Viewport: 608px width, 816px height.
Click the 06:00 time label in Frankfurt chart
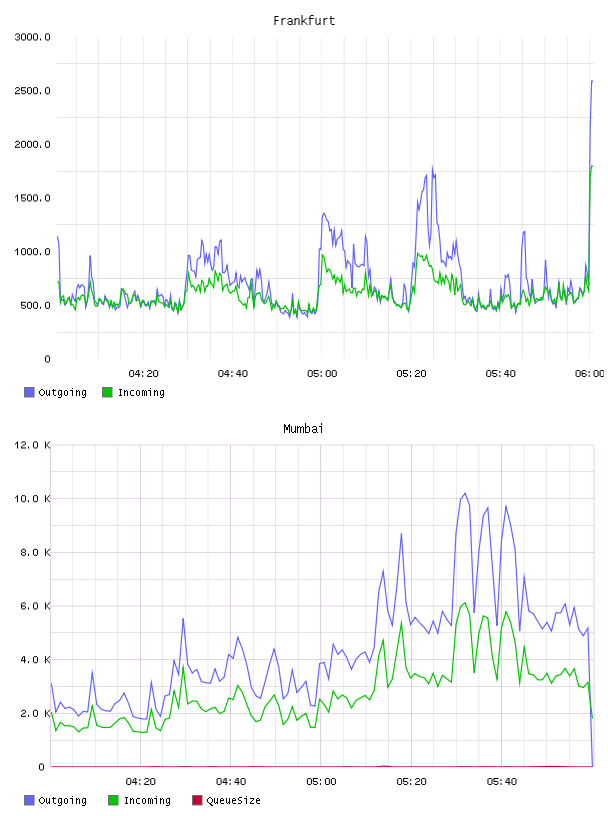(590, 374)
